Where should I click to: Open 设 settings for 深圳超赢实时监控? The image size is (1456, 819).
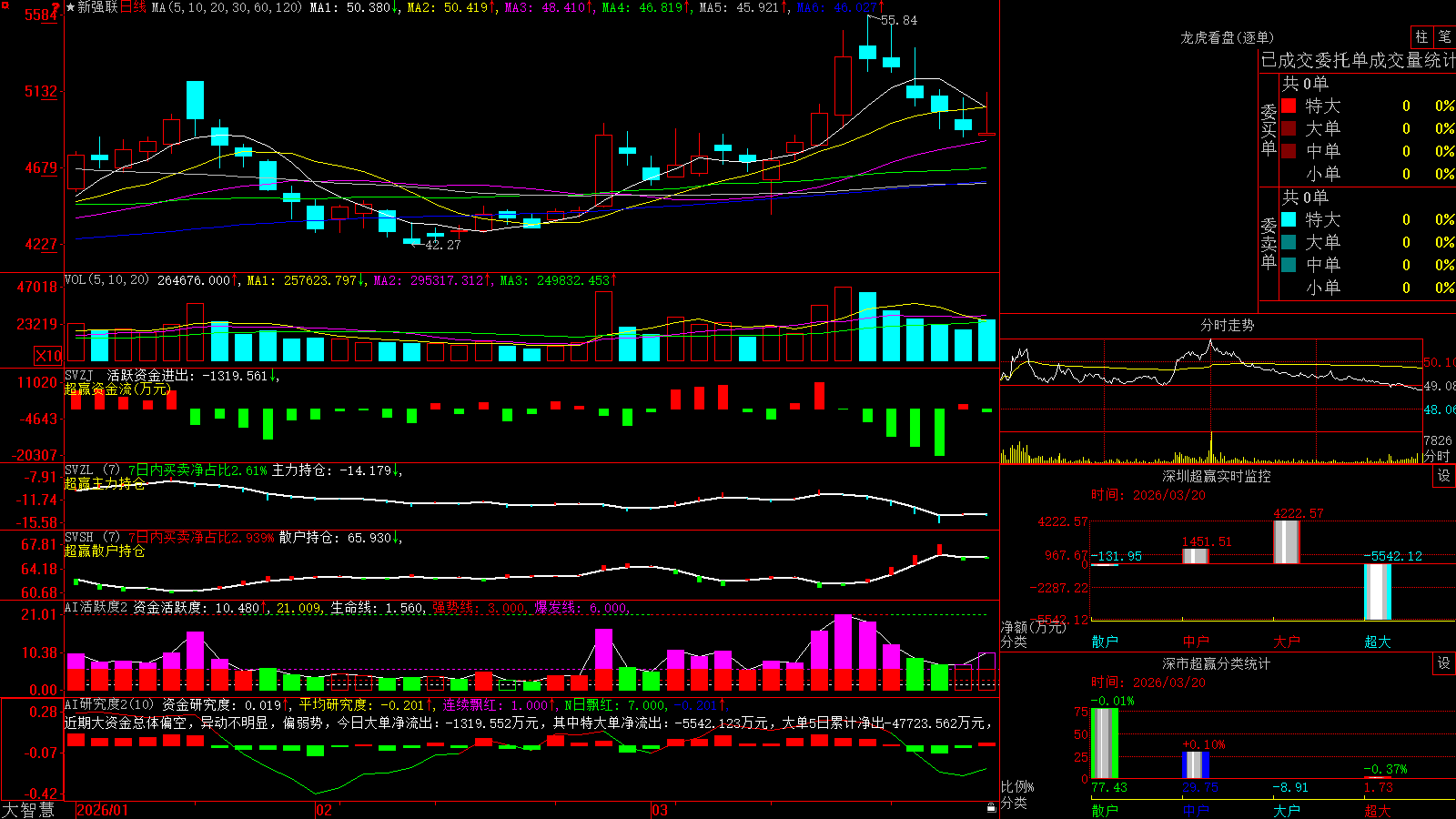pos(1444,476)
